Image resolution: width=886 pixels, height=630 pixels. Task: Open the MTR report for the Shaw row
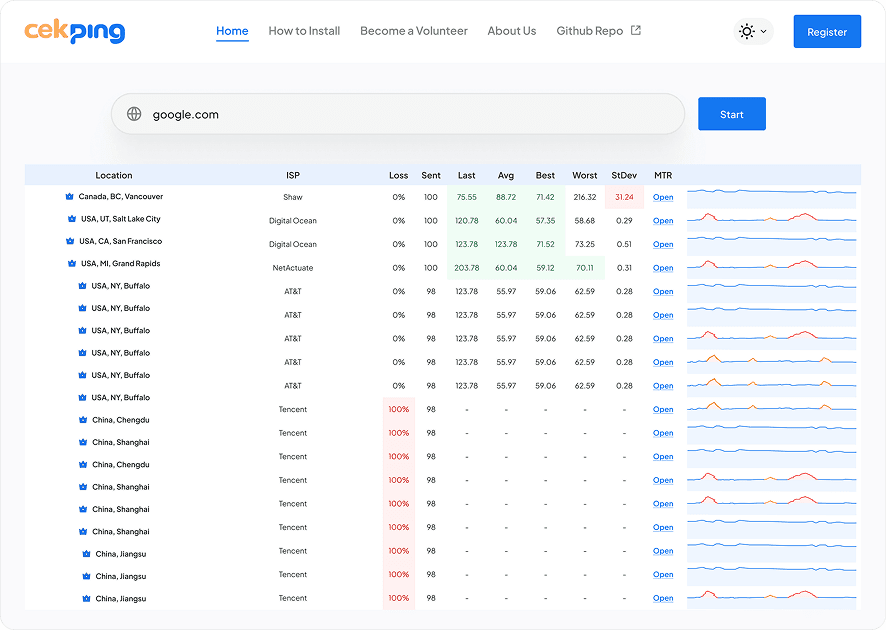(x=663, y=197)
